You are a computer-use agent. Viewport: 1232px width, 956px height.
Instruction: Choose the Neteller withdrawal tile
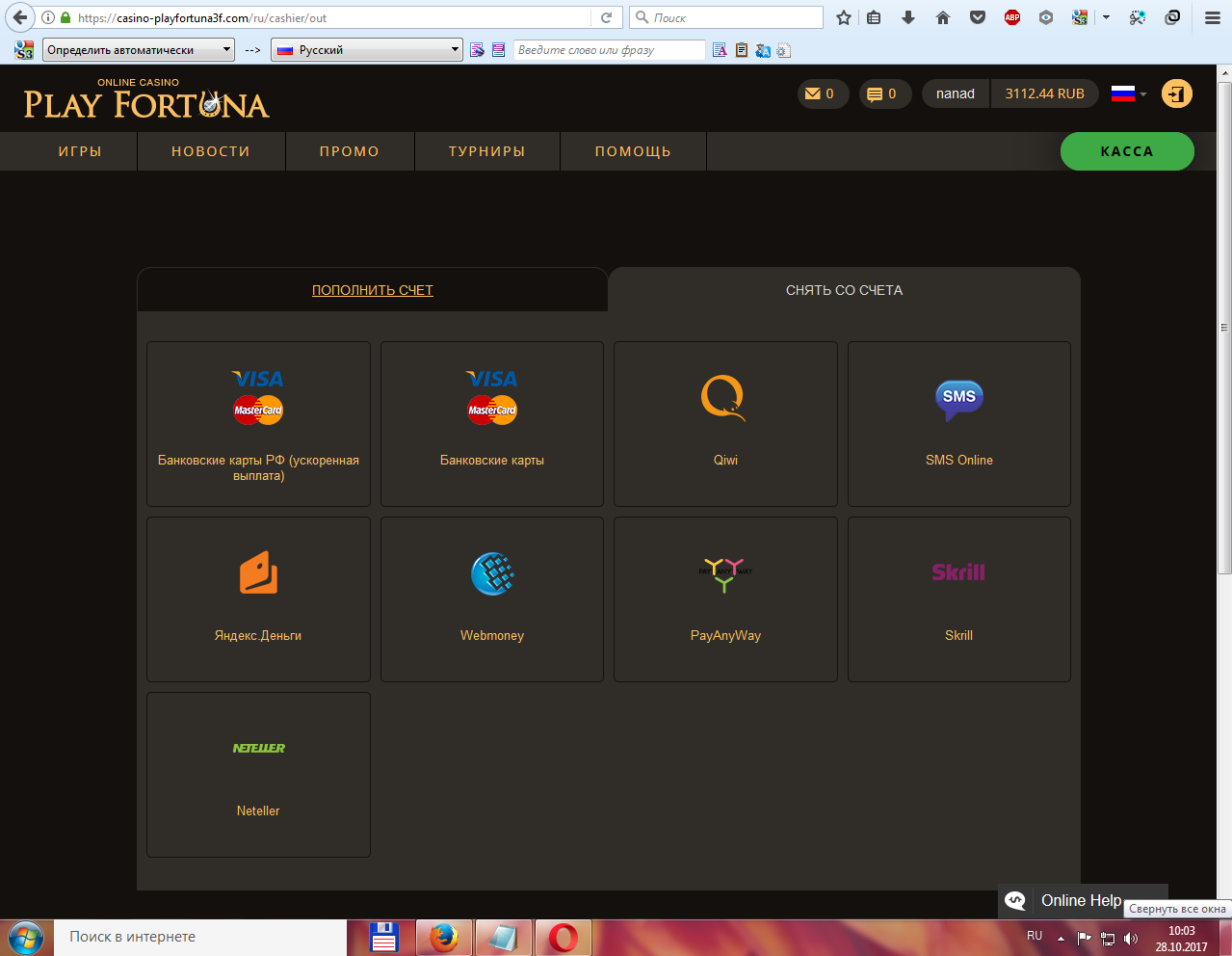click(258, 775)
